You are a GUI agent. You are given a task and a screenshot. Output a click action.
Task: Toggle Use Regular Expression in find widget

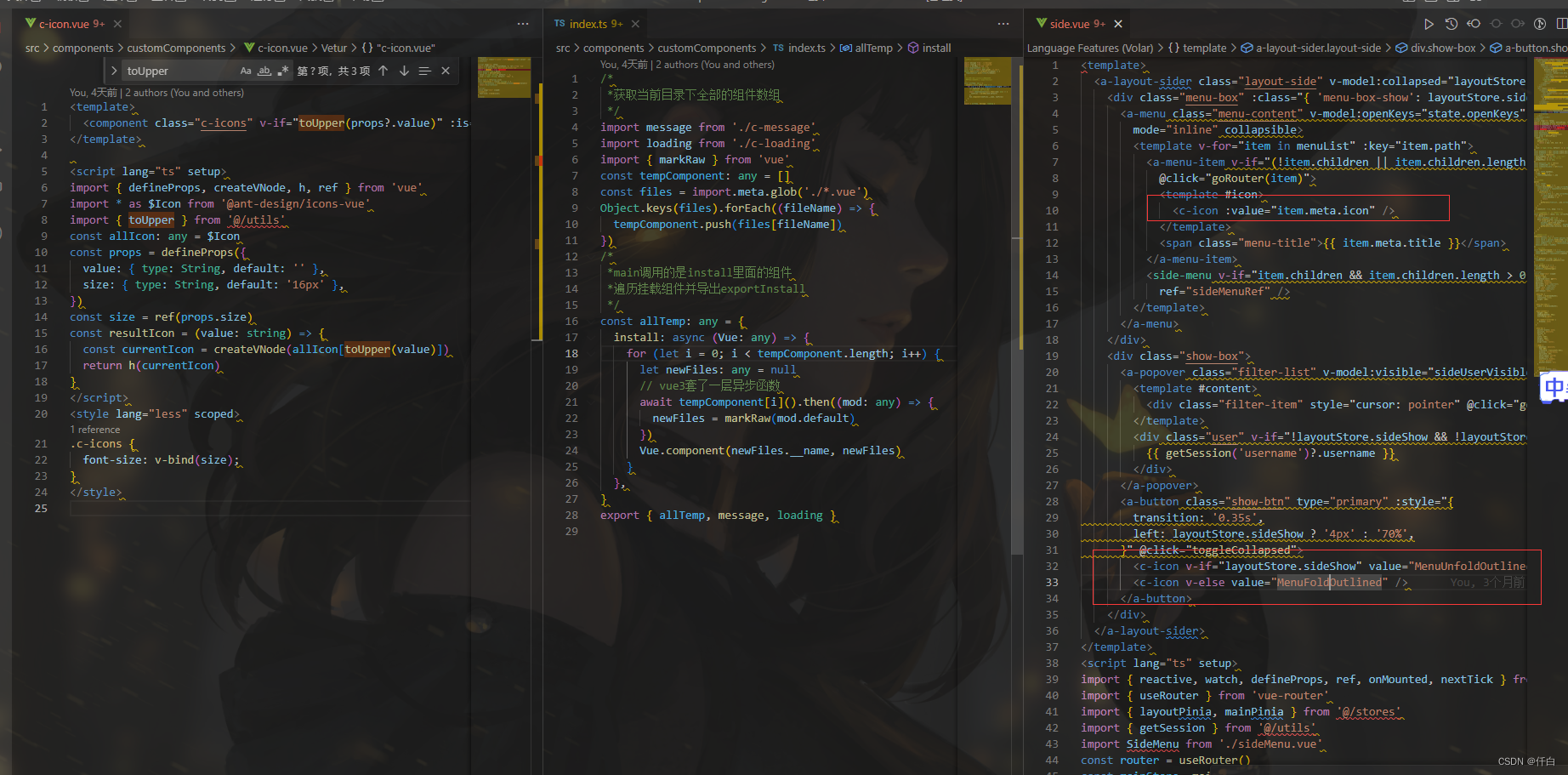point(283,71)
